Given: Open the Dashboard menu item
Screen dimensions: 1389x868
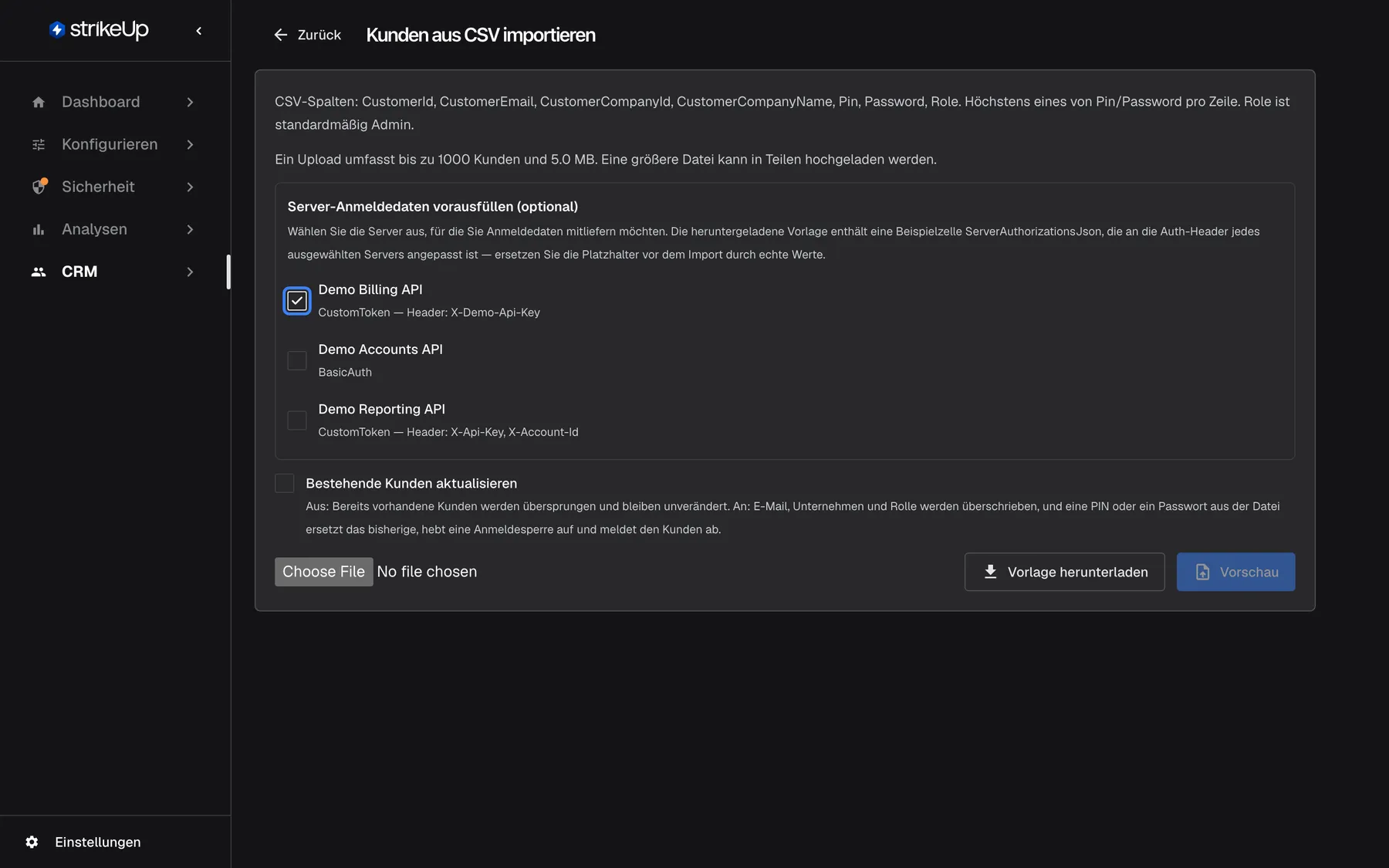Looking at the screenshot, I should point(113,102).
